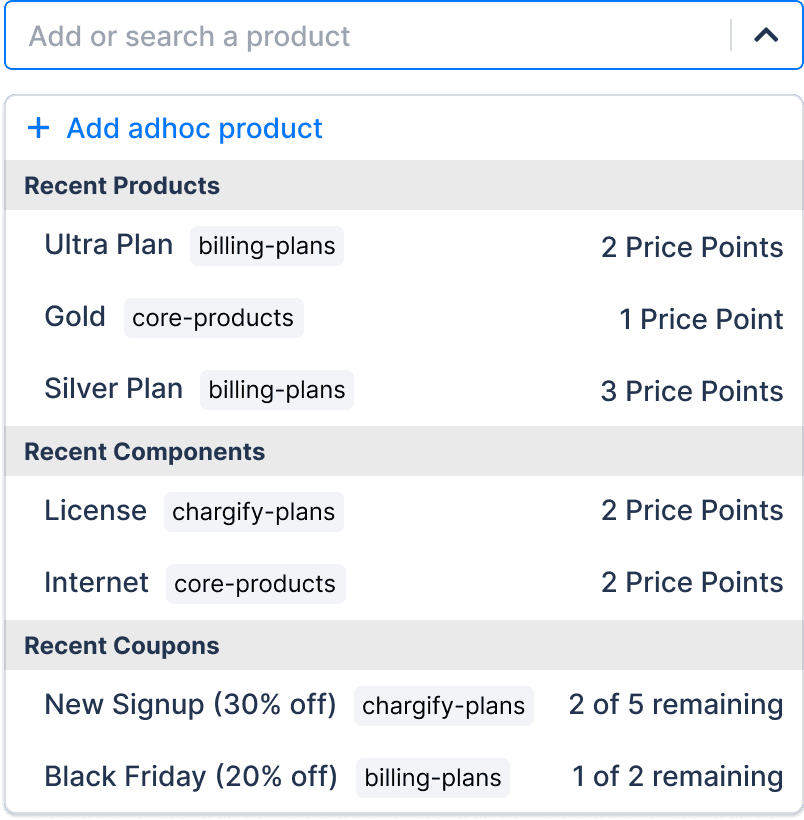Click the Add adhoc product link
804x820 pixels.
coord(194,128)
